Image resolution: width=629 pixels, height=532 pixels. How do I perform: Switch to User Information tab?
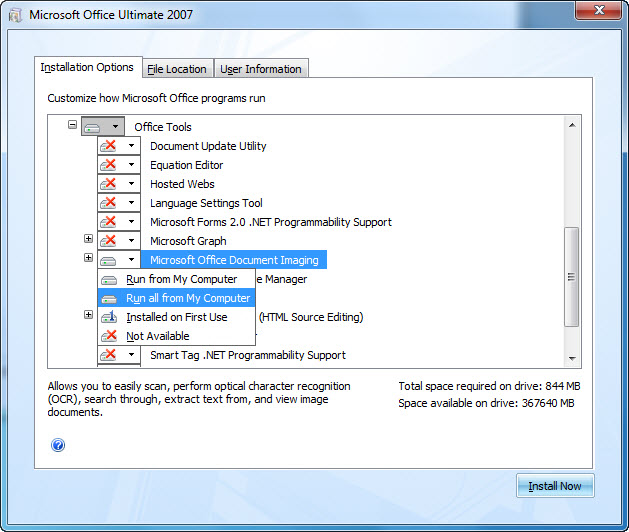coord(261,69)
